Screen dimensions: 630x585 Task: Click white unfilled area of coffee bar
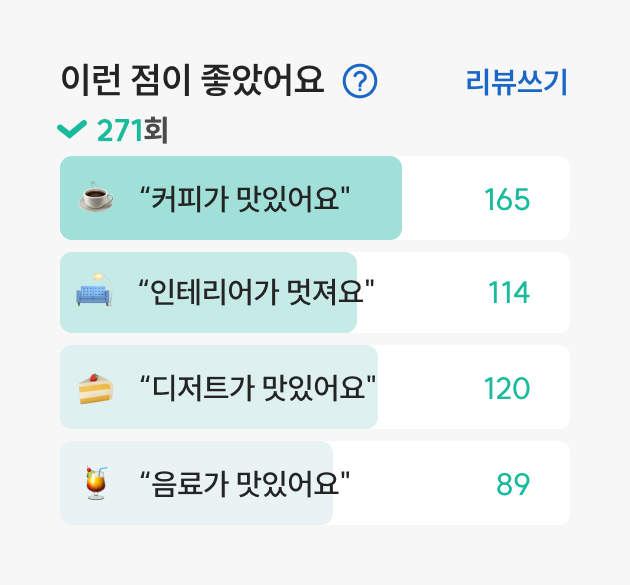point(442,198)
